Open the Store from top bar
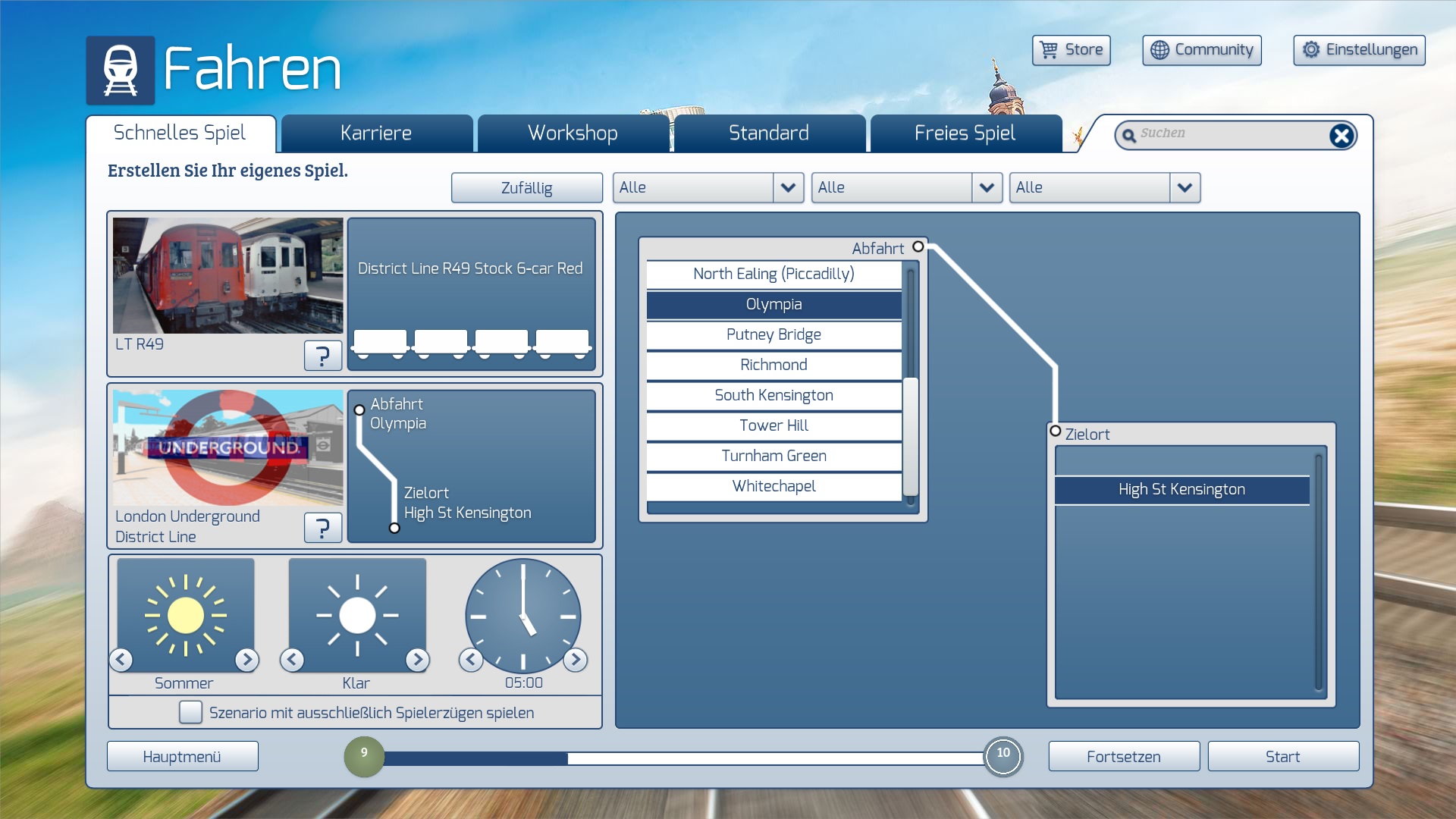The width and height of the screenshot is (1456, 819). tap(1071, 50)
